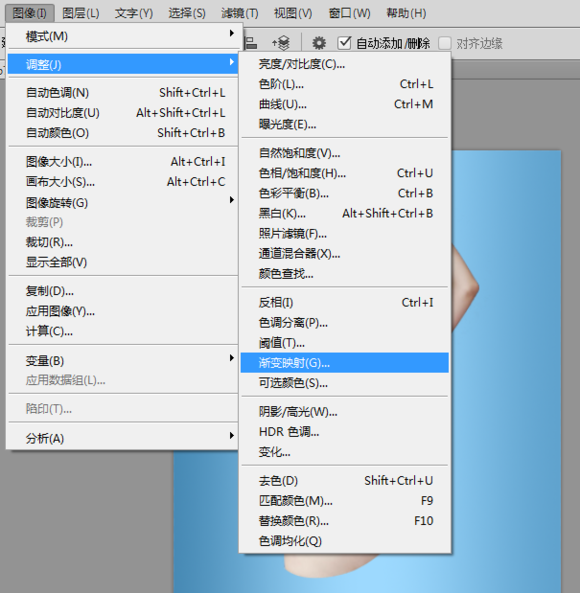Open 曲线(U)... adjustment
Viewport: 580px width, 593px height.
pyautogui.click(x=344, y=104)
